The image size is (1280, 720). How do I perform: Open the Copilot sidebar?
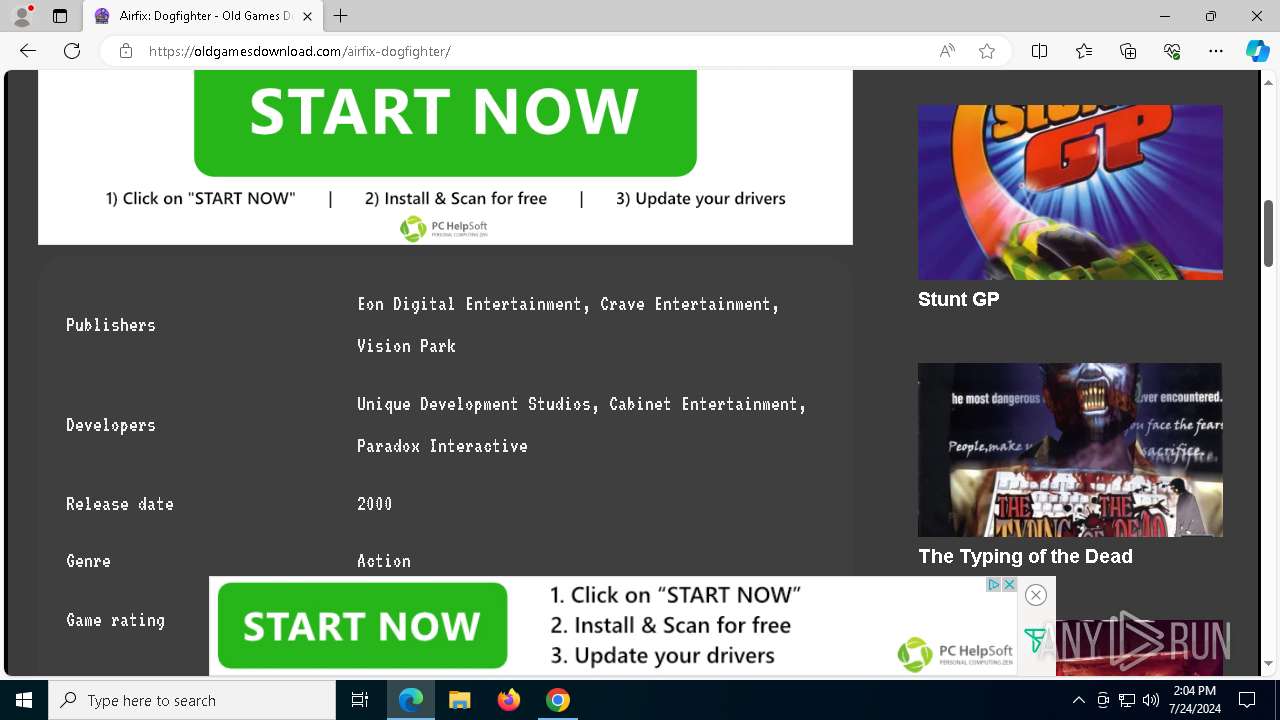(x=1257, y=51)
